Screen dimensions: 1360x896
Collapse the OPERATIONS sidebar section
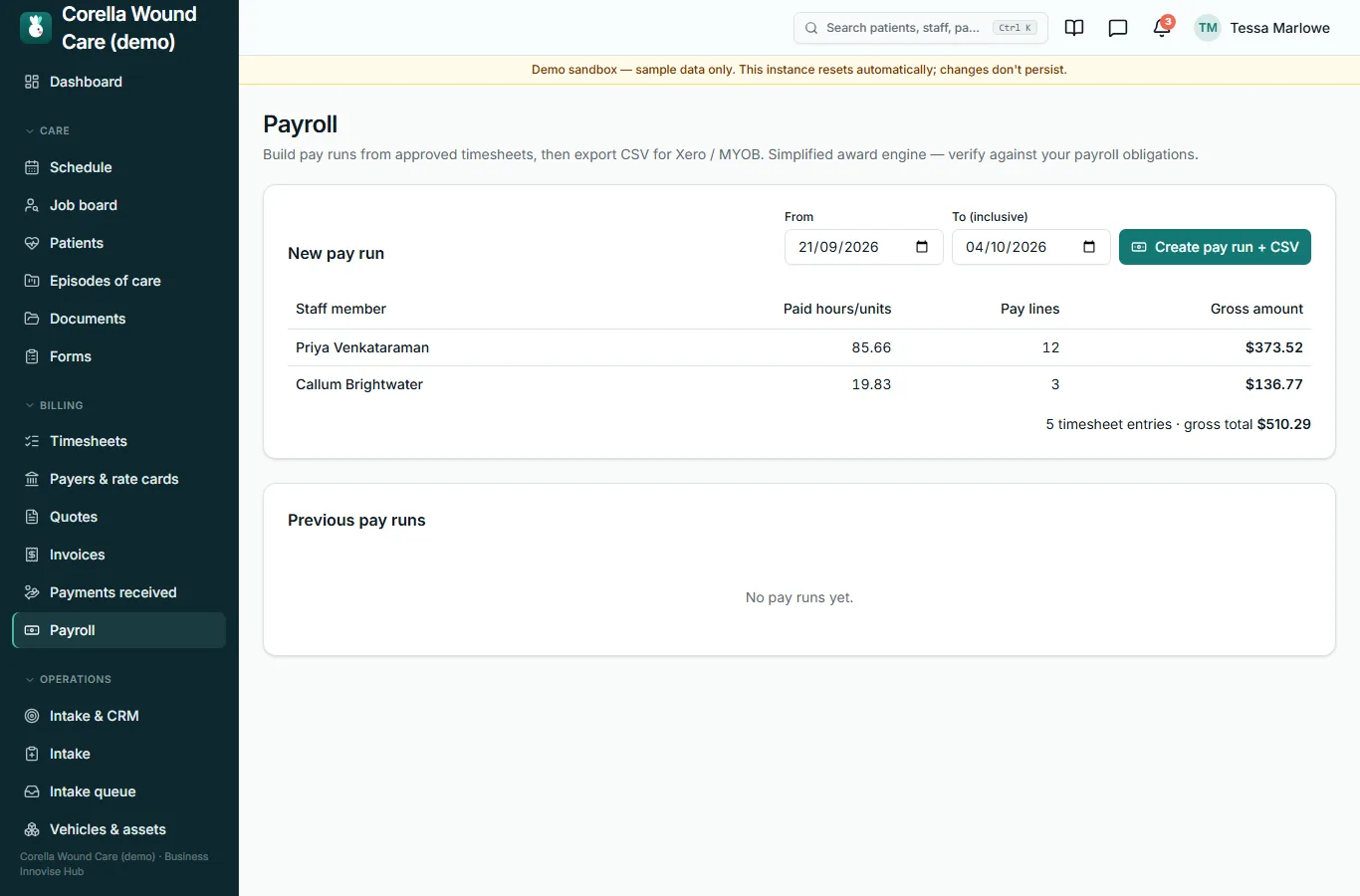(x=68, y=679)
